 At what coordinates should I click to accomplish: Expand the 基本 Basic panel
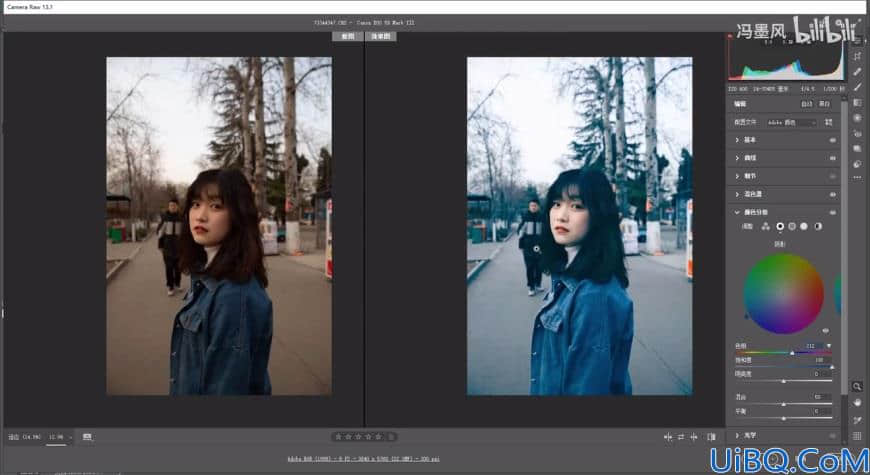737,140
